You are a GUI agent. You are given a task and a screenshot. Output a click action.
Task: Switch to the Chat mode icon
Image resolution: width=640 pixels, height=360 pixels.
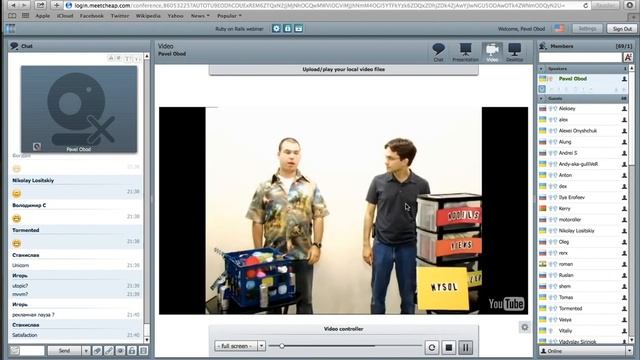click(438, 52)
